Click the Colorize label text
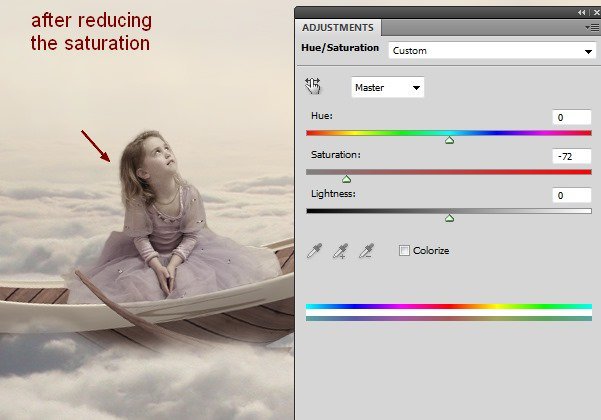 pyautogui.click(x=431, y=250)
